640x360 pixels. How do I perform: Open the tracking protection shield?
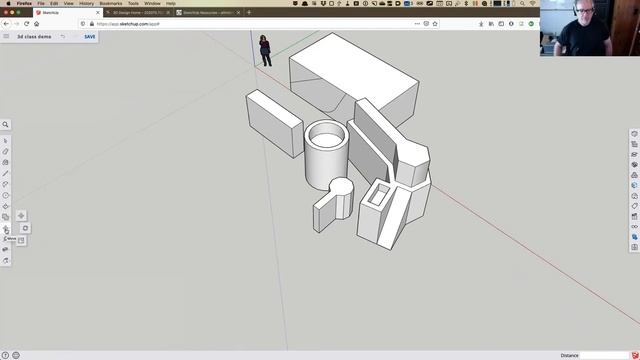[x=83, y=24]
